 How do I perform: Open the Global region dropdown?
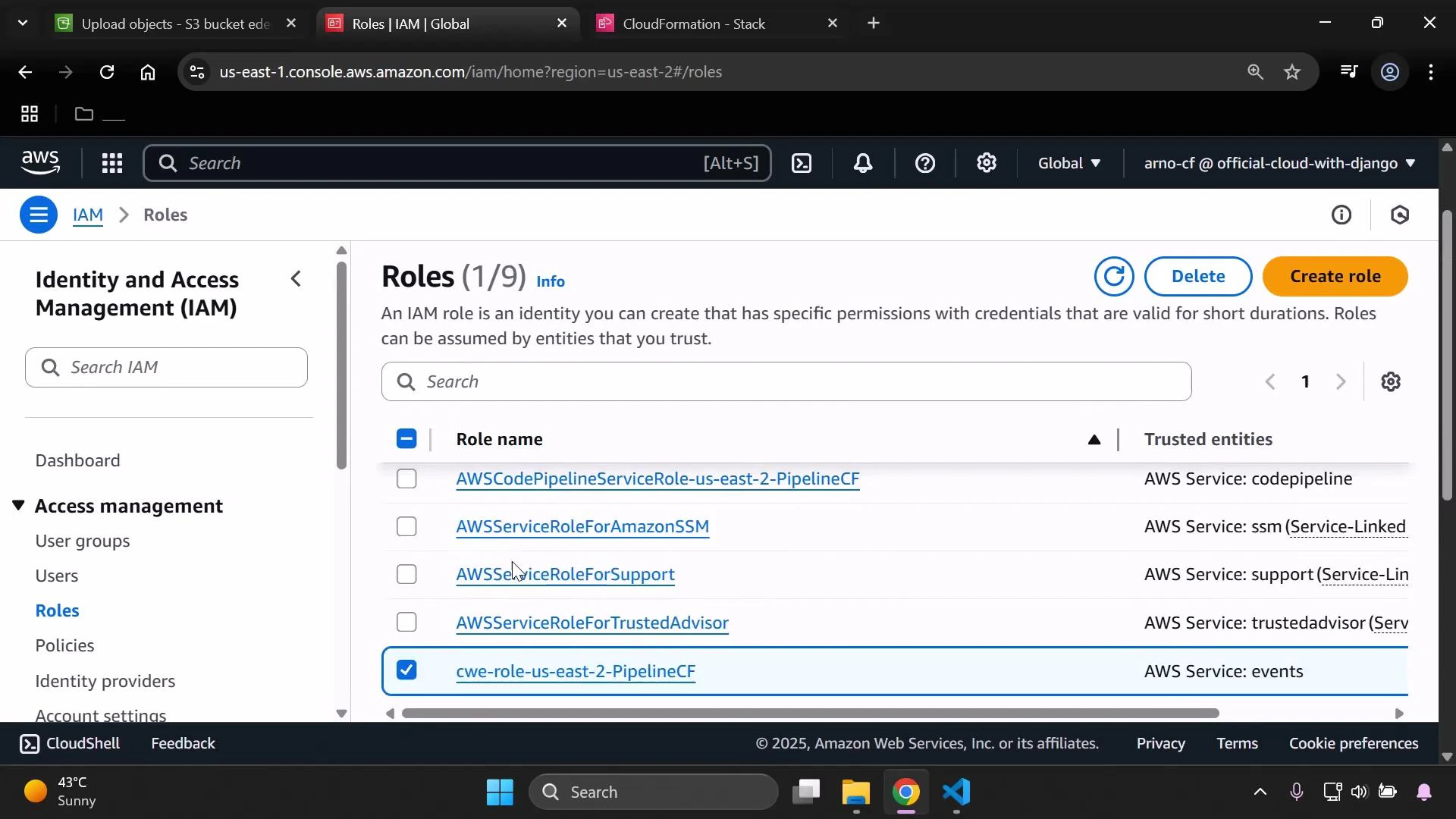point(1069,163)
